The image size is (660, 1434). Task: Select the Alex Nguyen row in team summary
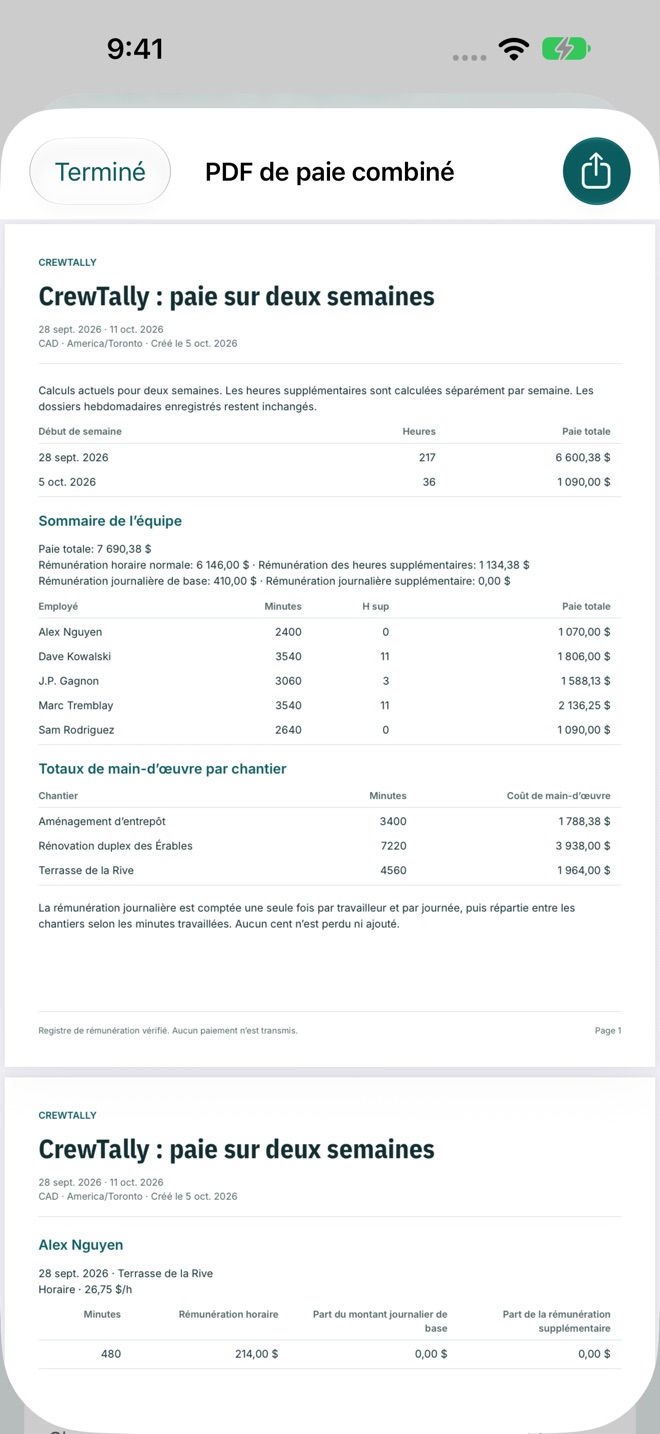[x=329, y=632]
